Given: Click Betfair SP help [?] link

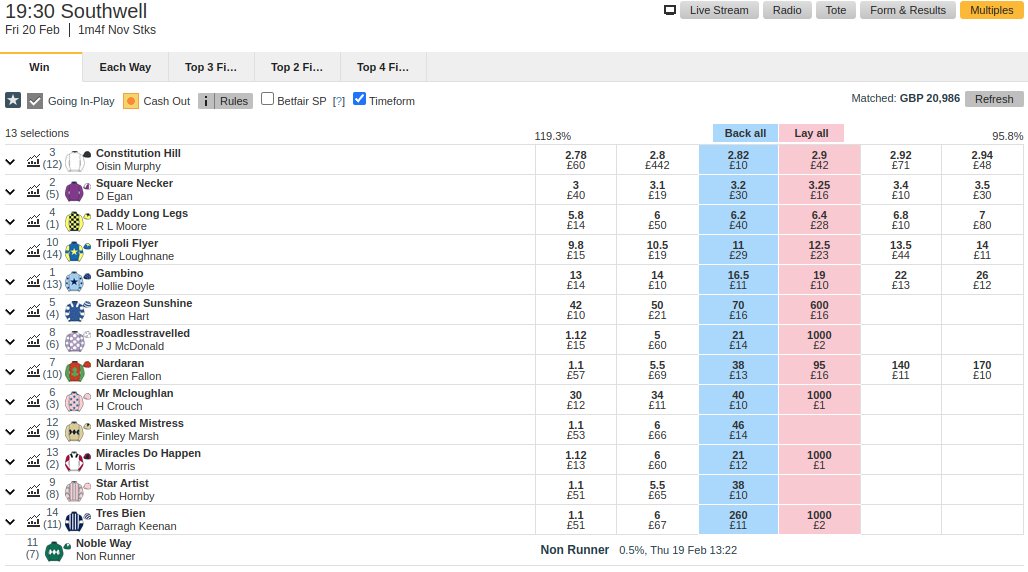Looking at the screenshot, I should (x=338, y=101).
